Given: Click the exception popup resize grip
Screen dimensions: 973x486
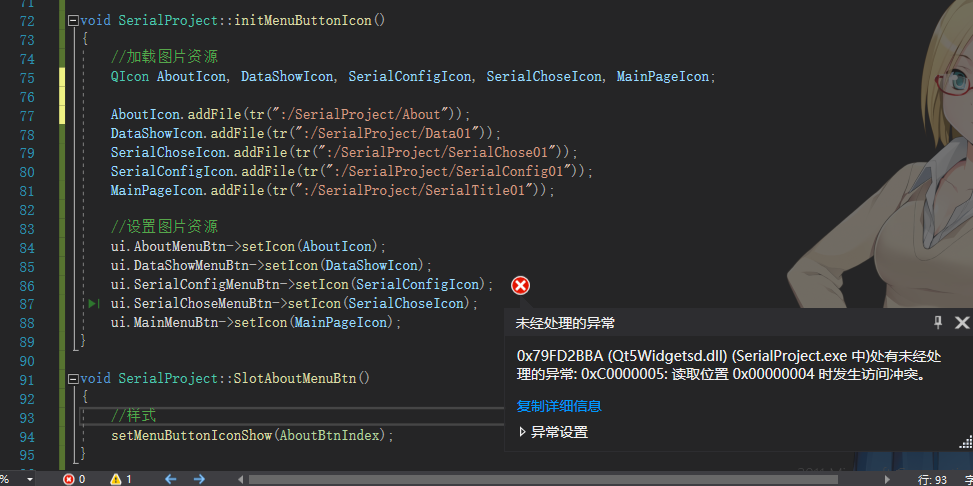Looking at the screenshot, I should click(x=966, y=441).
